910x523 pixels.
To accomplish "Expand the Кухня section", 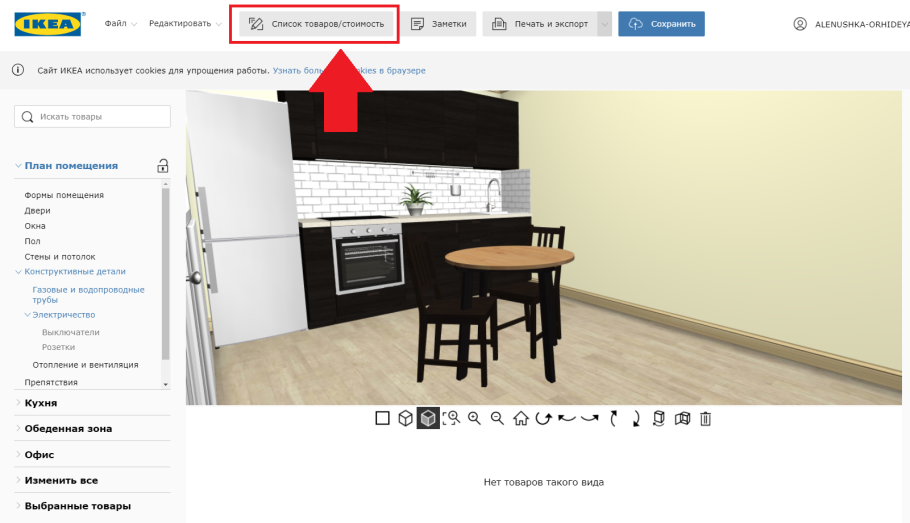I will pyautogui.click(x=41, y=403).
